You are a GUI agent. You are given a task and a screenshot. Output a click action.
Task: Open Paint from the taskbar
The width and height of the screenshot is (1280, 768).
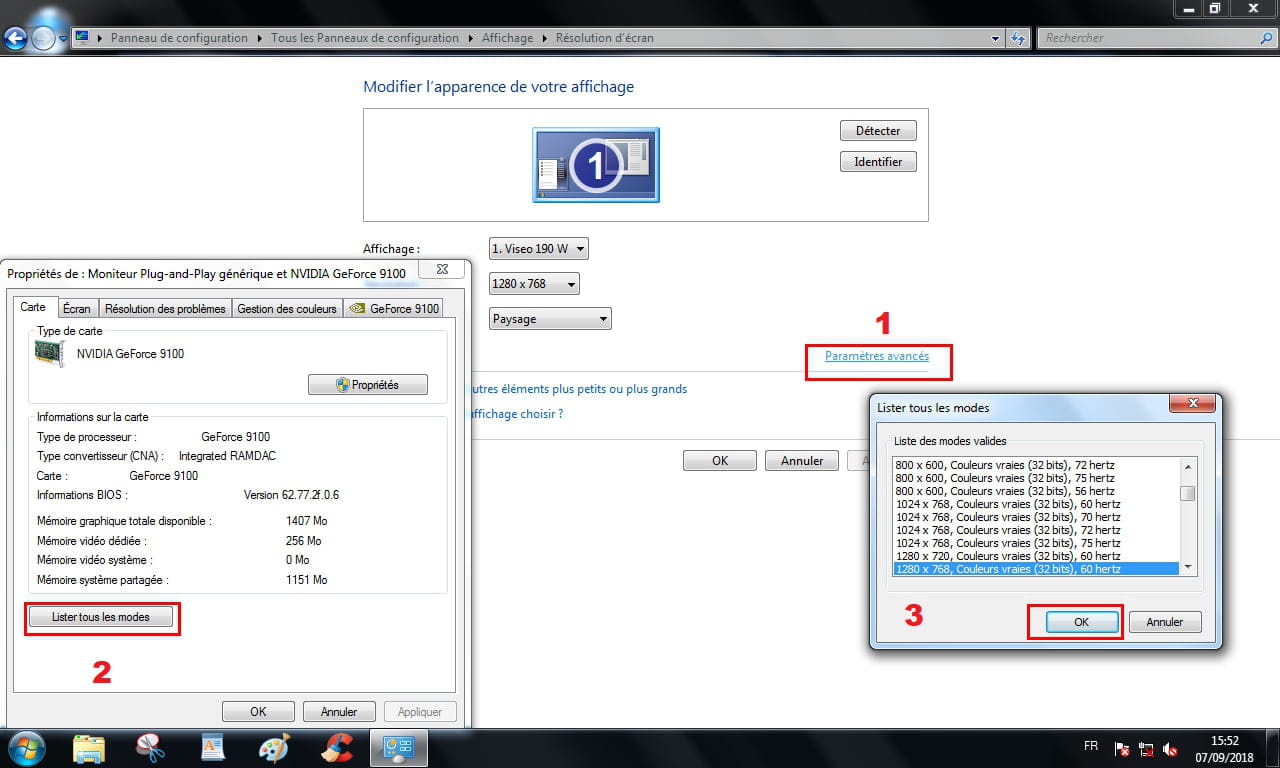(x=273, y=748)
